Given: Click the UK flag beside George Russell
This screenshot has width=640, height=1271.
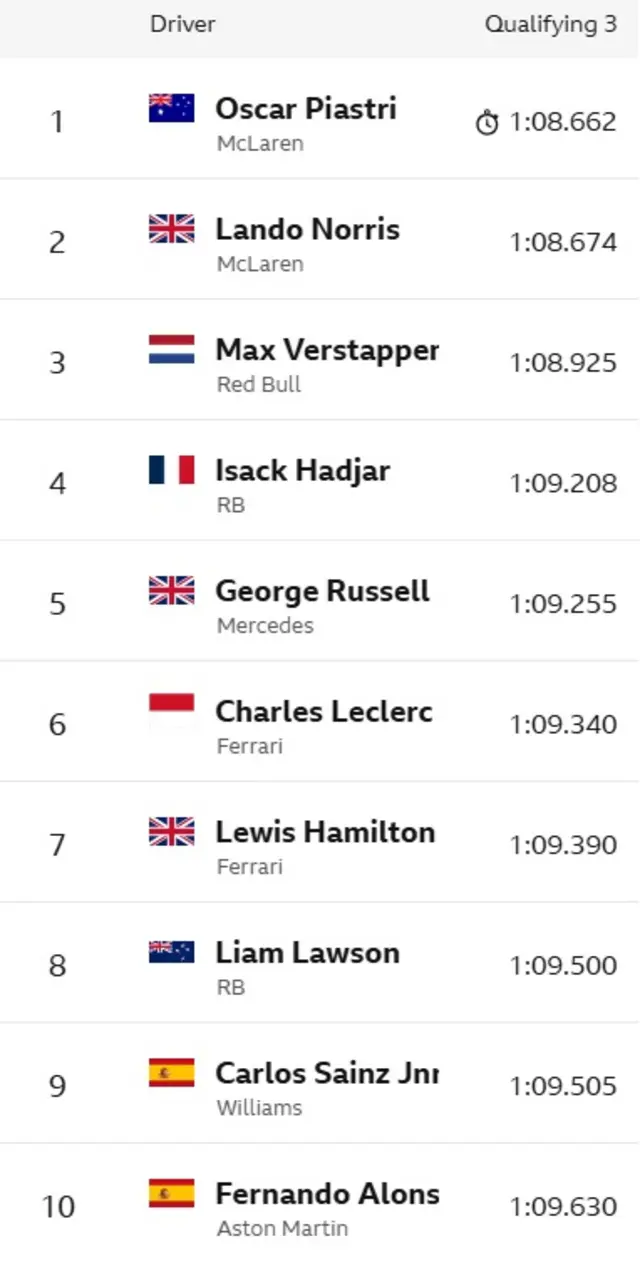Looking at the screenshot, I should (171, 590).
